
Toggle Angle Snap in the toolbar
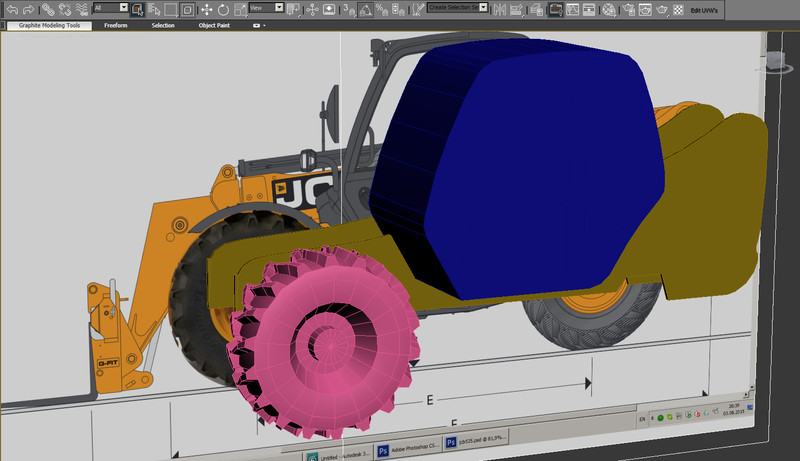click(x=367, y=8)
